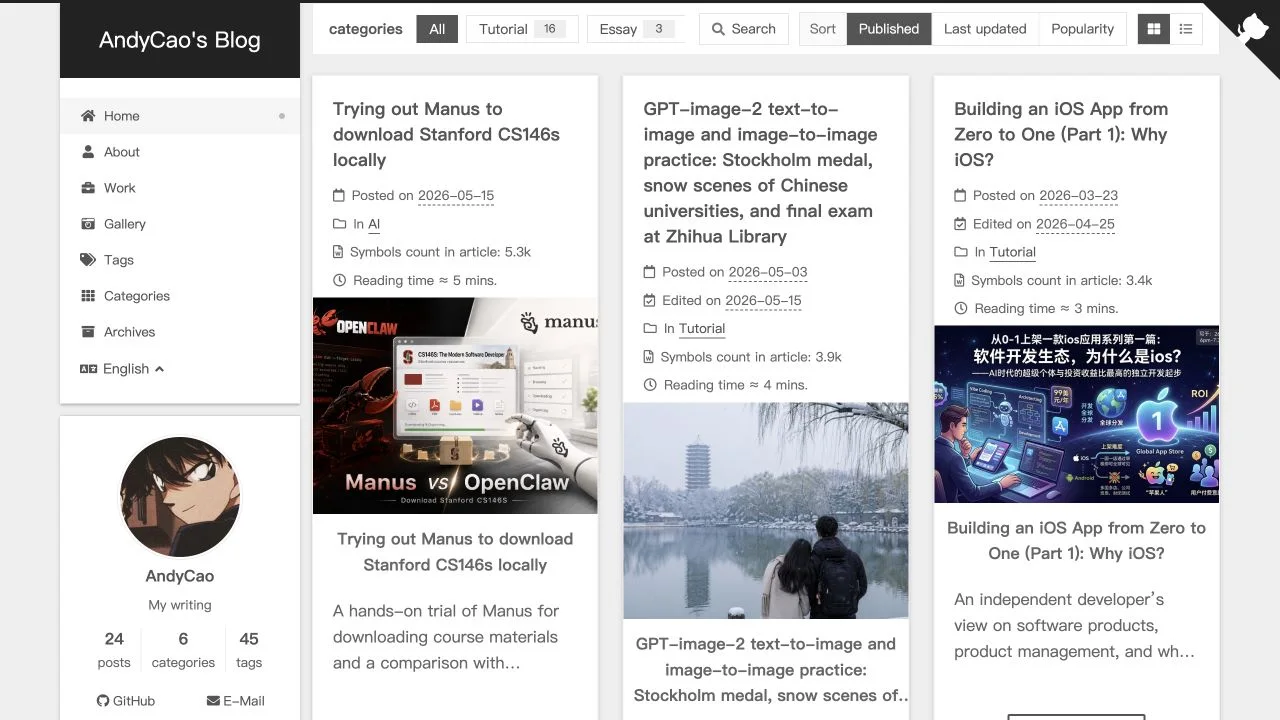The width and height of the screenshot is (1280, 720).
Task: Click the edited date 2026-04-25
Action: (1075, 224)
